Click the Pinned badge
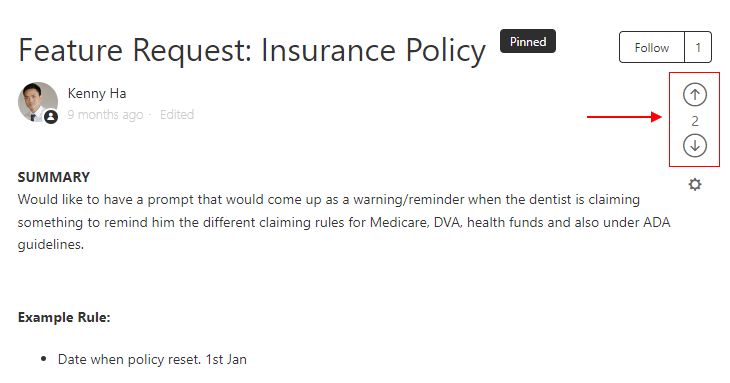This screenshot has width=730, height=383. [x=527, y=41]
